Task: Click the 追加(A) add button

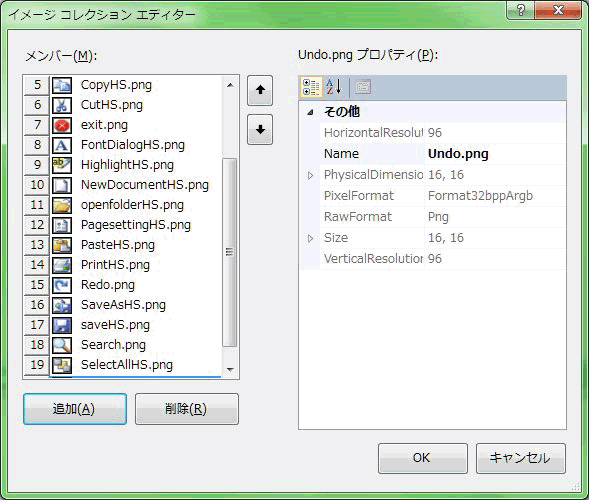Action: [75, 409]
